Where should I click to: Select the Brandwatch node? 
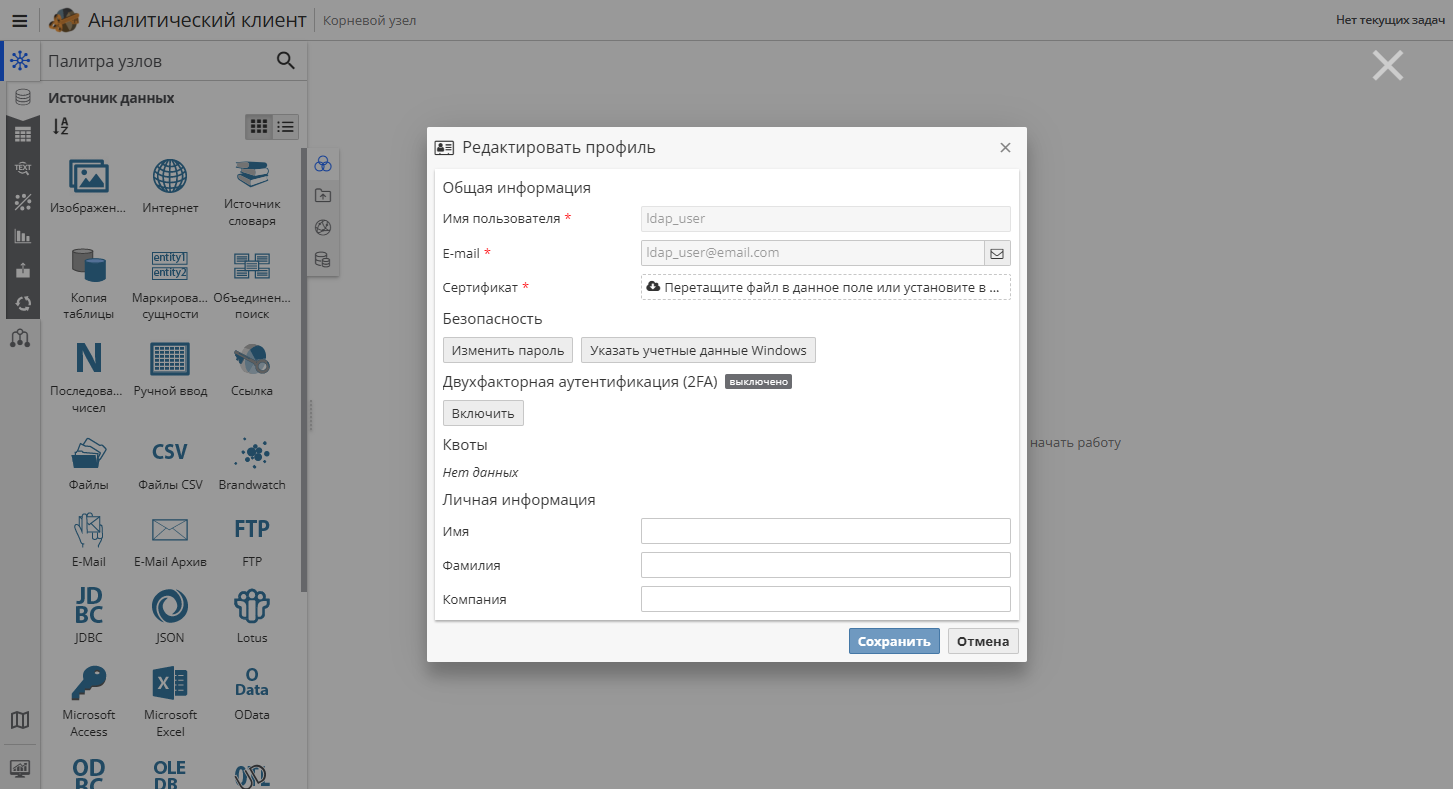tap(252, 464)
